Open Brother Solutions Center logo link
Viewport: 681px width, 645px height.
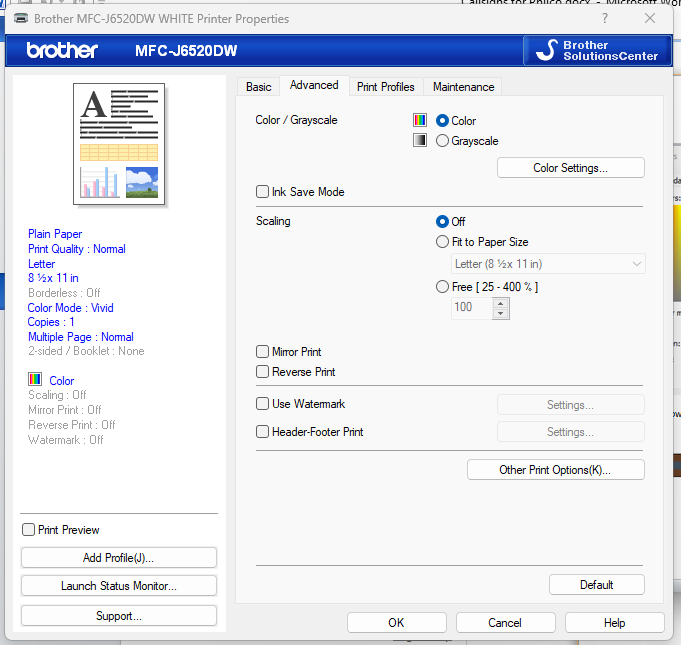(597, 50)
